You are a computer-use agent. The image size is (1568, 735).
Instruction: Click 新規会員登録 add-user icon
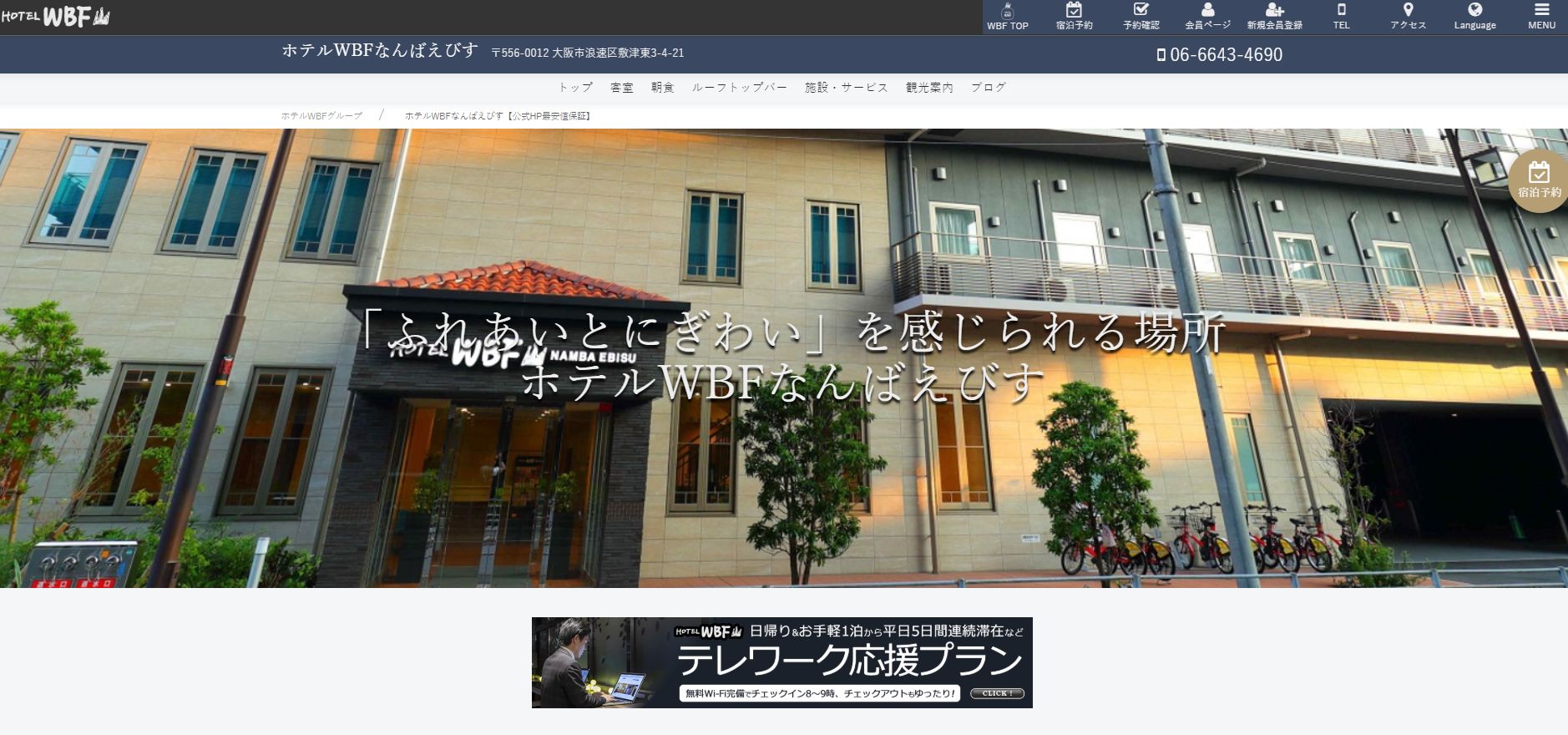point(1274,17)
